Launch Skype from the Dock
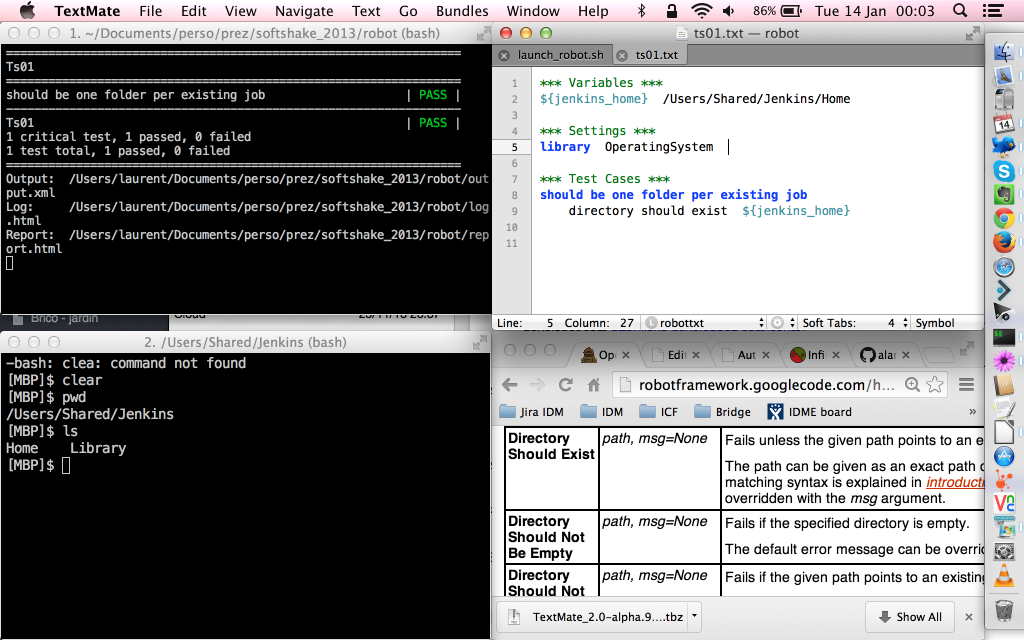The image size is (1024, 640). coord(1004,170)
